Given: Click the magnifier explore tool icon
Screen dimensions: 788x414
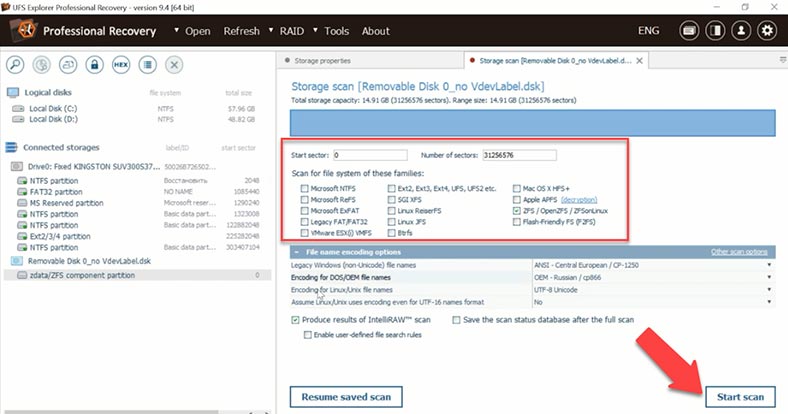Looking at the screenshot, I should point(15,65).
